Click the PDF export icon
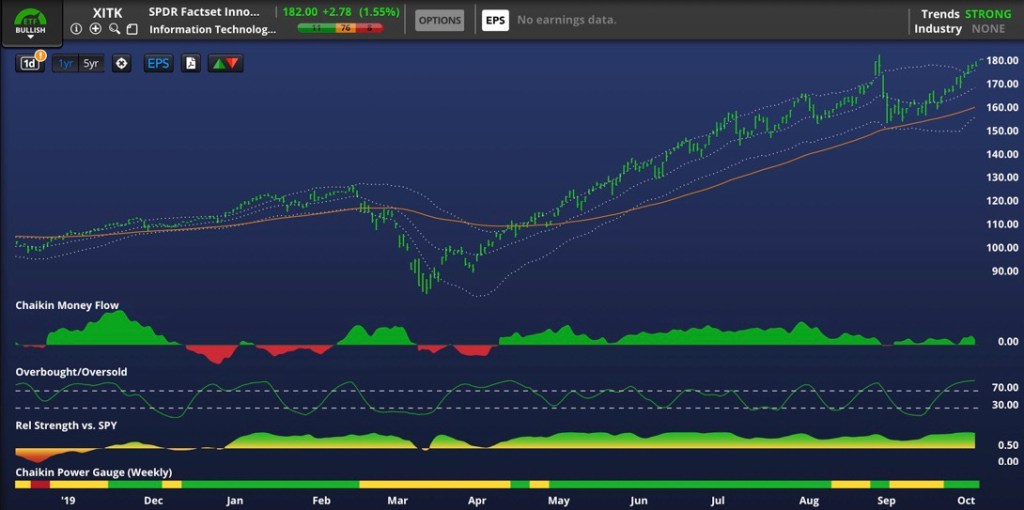This screenshot has width=1024, height=510. (x=191, y=63)
